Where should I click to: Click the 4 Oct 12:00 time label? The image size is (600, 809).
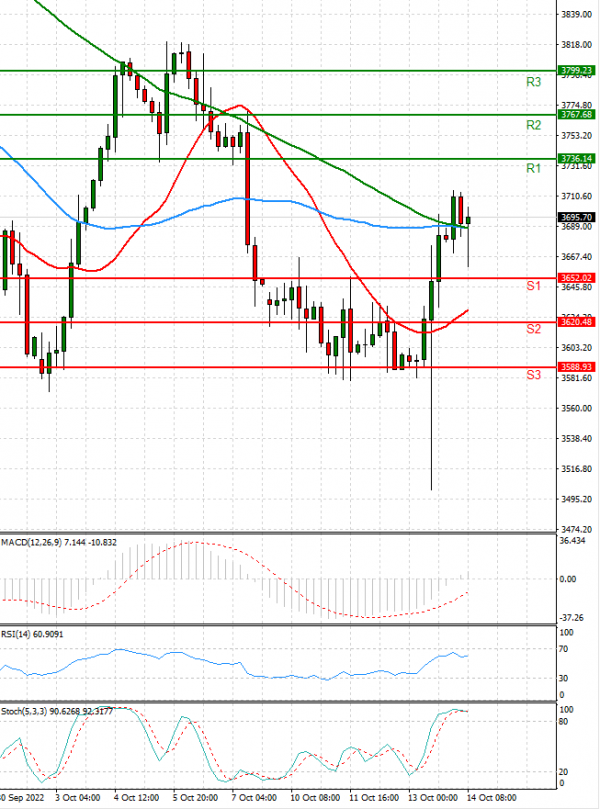tap(137, 798)
